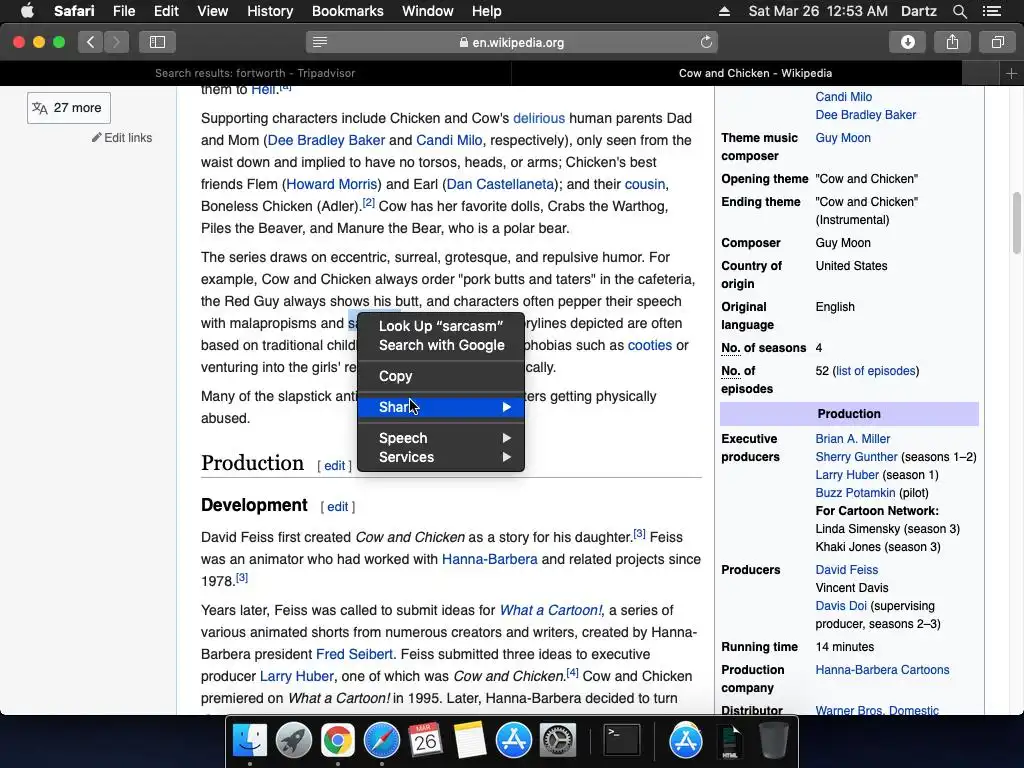1024x768 pixels.
Task: Switch to the Tripadvisor search results tab
Action: click(x=255, y=73)
